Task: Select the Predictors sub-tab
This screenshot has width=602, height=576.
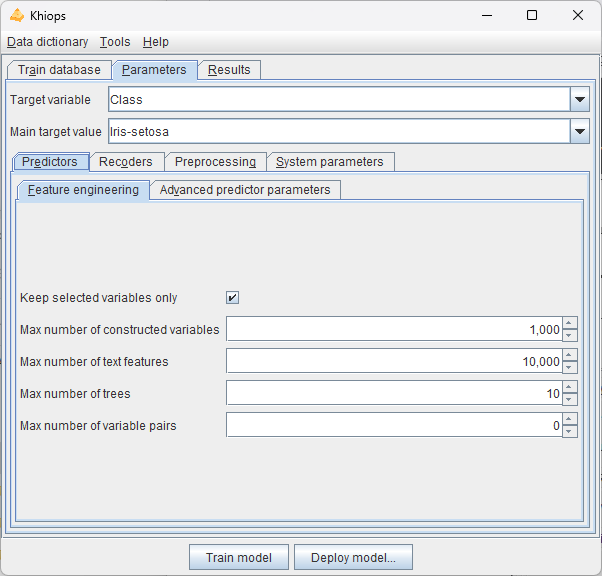Action: coord(51,162)
